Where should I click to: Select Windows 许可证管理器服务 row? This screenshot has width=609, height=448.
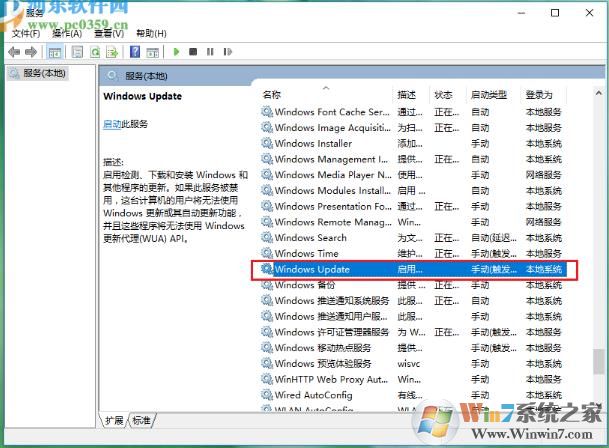click(x=412, y=332)
